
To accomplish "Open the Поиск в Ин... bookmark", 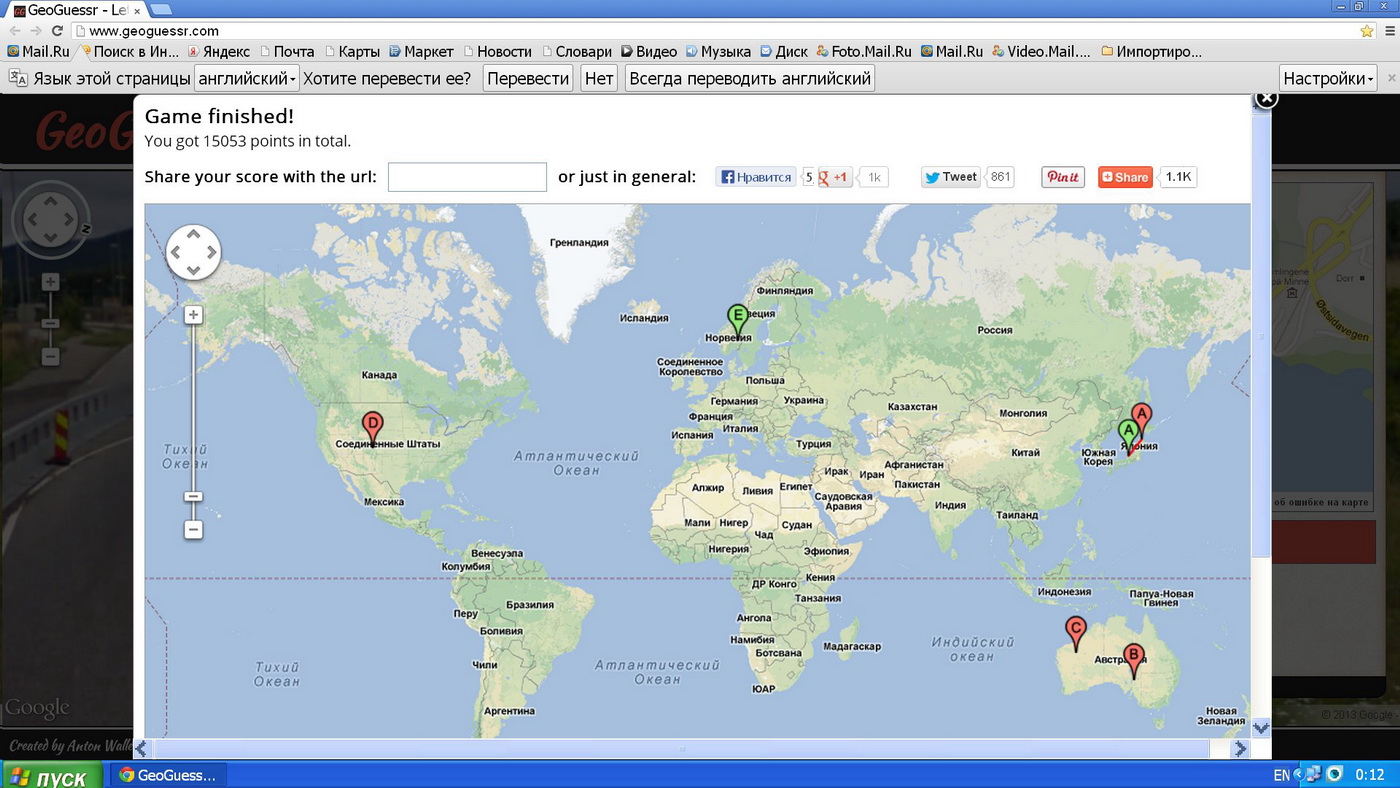I will point(131,51).
